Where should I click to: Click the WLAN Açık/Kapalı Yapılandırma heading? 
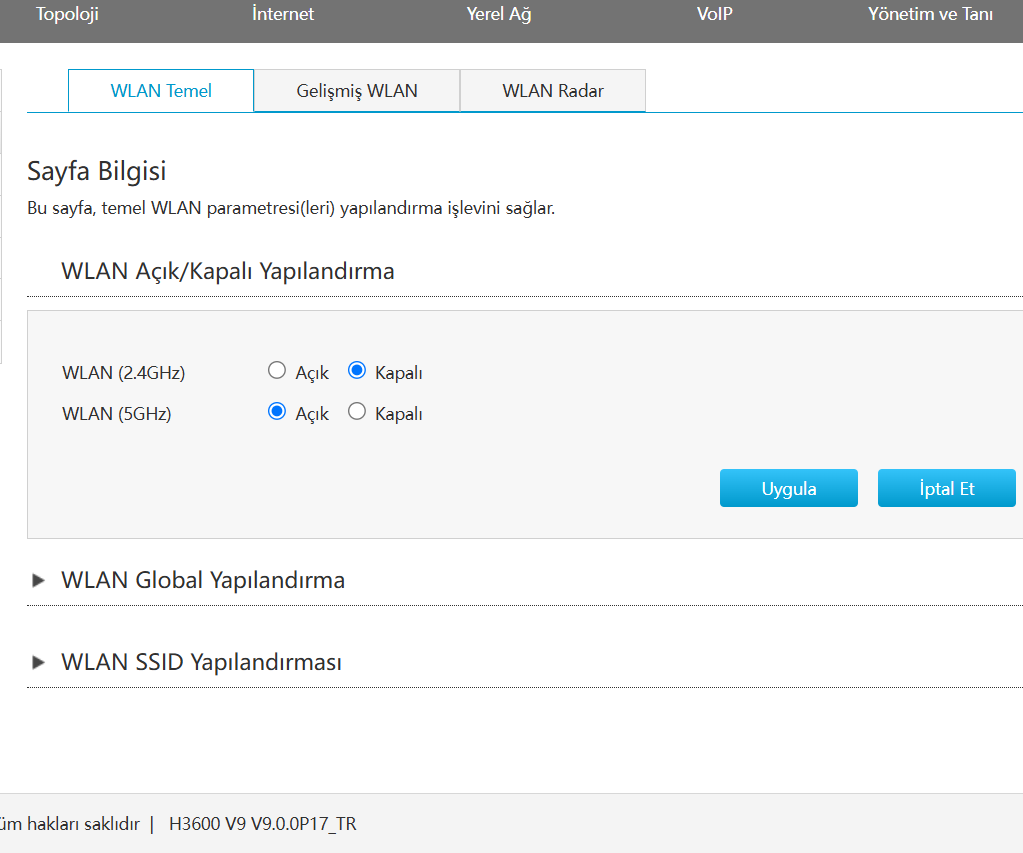(227, 271)
